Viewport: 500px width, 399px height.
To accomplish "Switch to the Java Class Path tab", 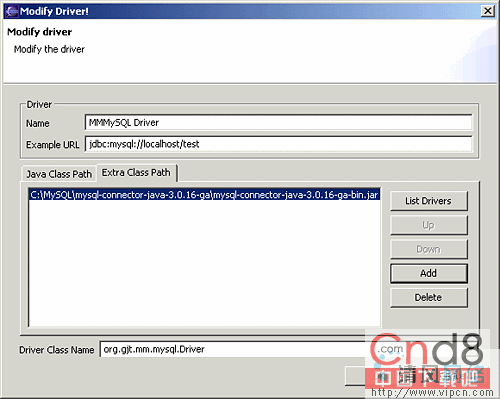I will pyautogui.click(x=59, y=174).
